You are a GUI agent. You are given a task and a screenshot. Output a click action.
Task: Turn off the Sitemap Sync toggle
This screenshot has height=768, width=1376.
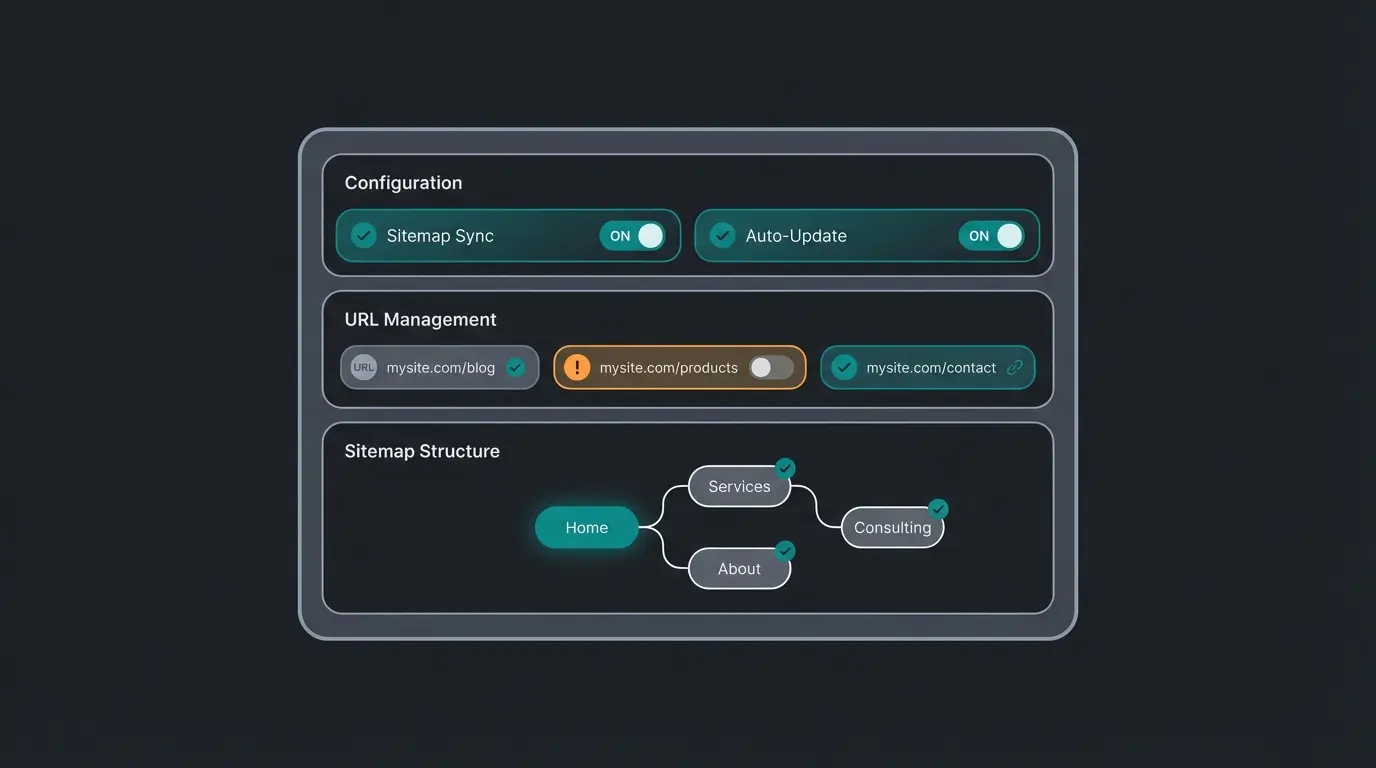pos(632,236)
